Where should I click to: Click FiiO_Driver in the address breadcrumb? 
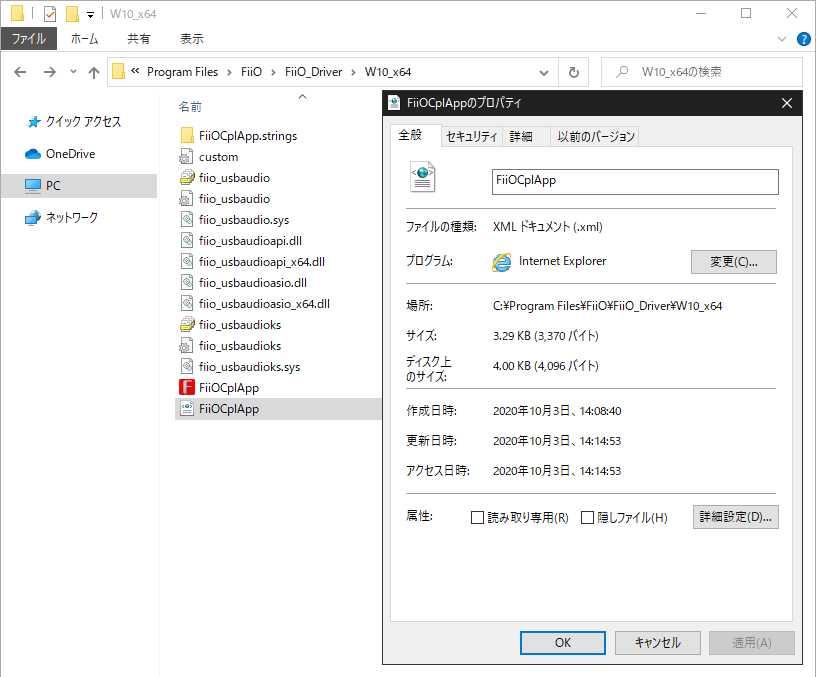(313, 72)
